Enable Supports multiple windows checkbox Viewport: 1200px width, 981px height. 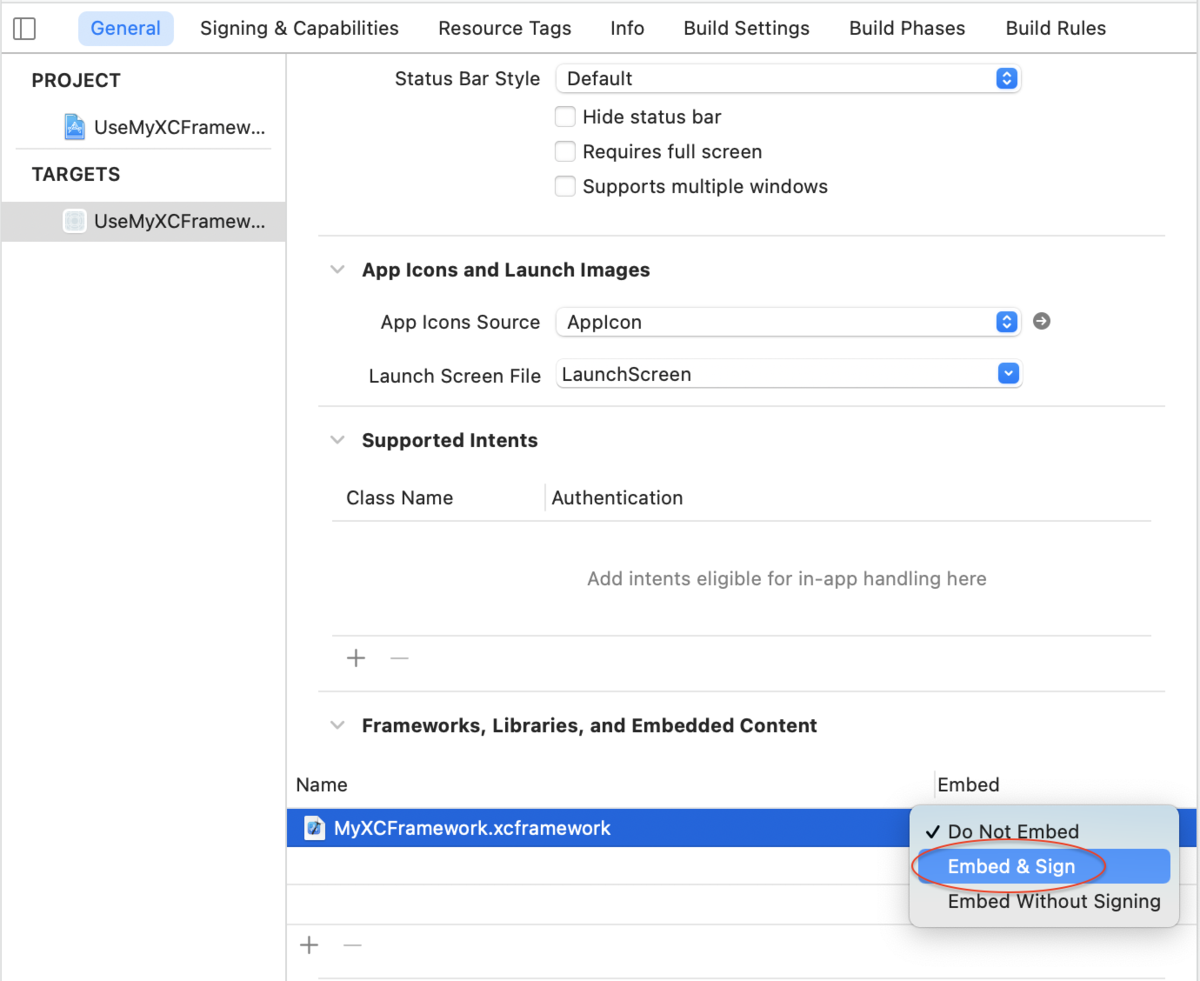click(x=565, y=186)
